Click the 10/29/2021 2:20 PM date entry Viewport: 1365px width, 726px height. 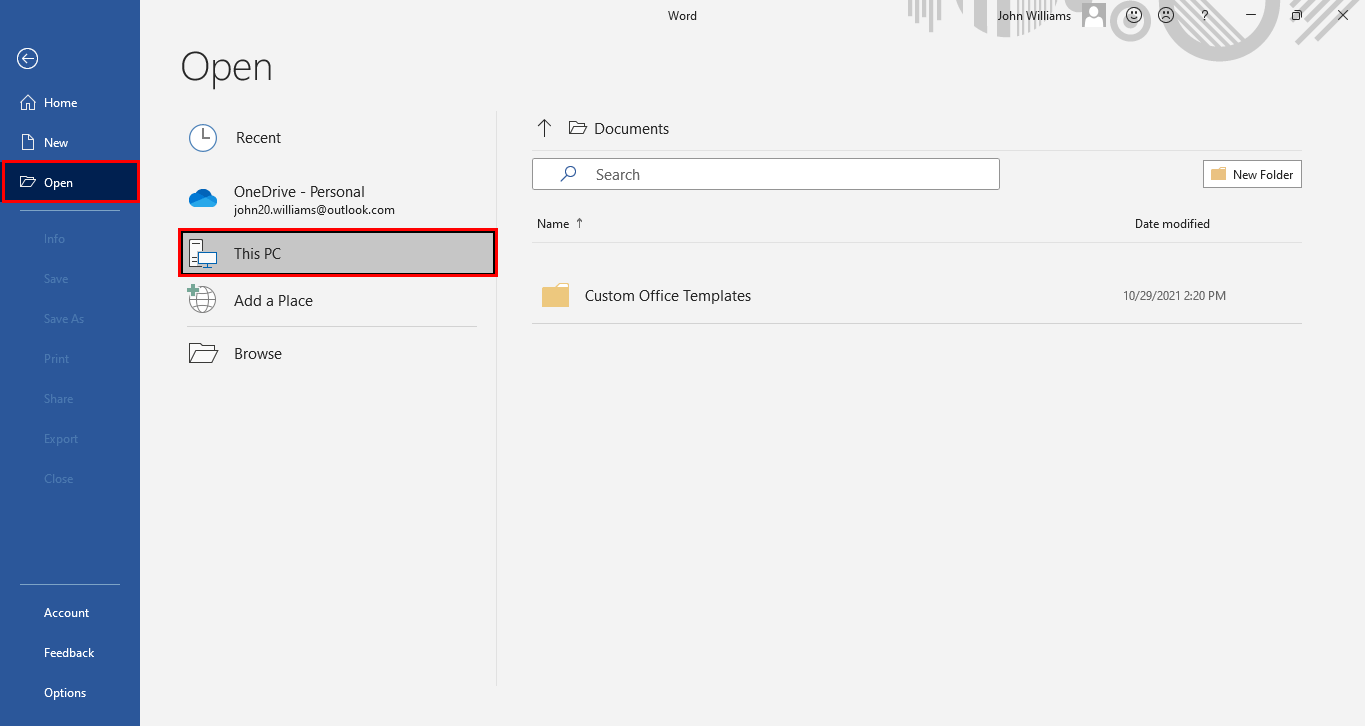point(1174,296)
